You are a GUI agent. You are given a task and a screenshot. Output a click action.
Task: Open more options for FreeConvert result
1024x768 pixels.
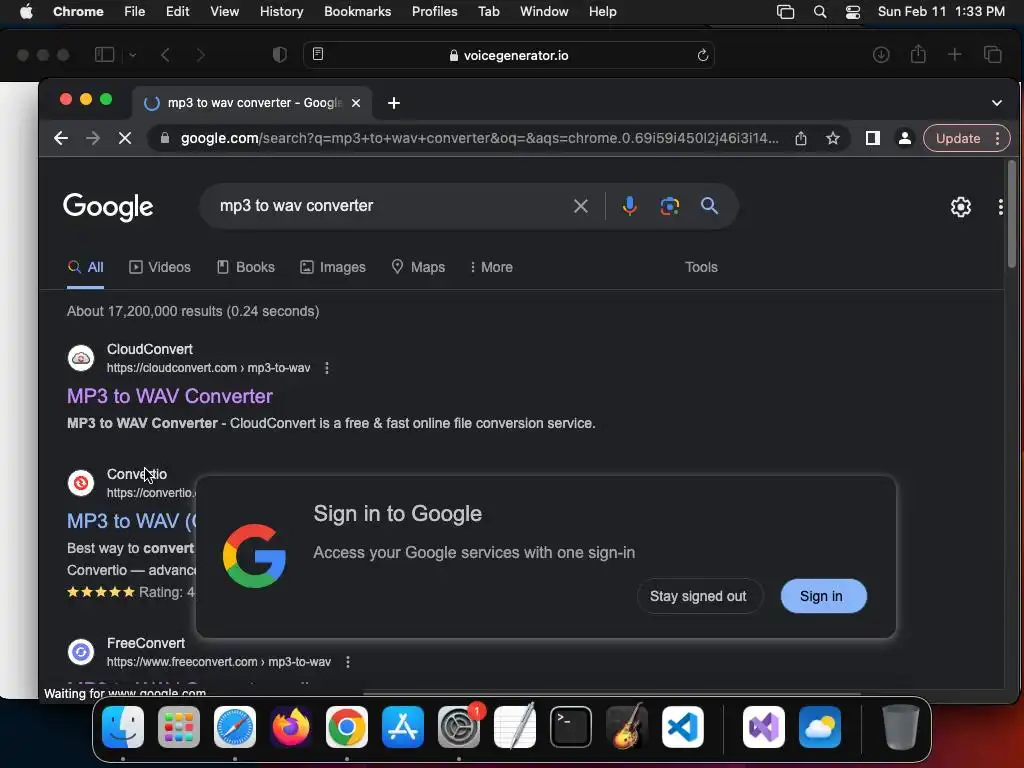[347, 662]
